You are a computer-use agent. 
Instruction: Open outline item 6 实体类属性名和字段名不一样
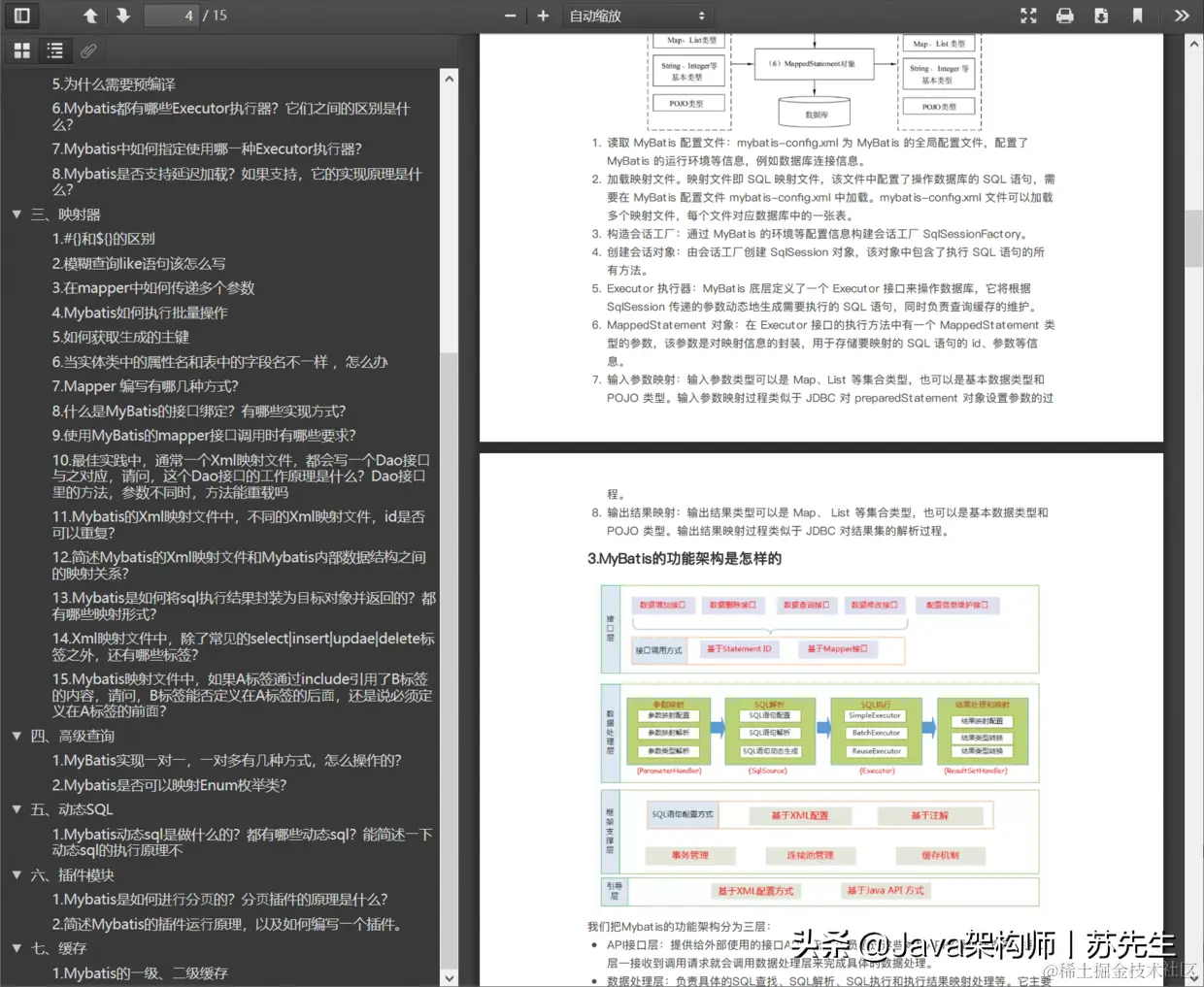[219, 362]
